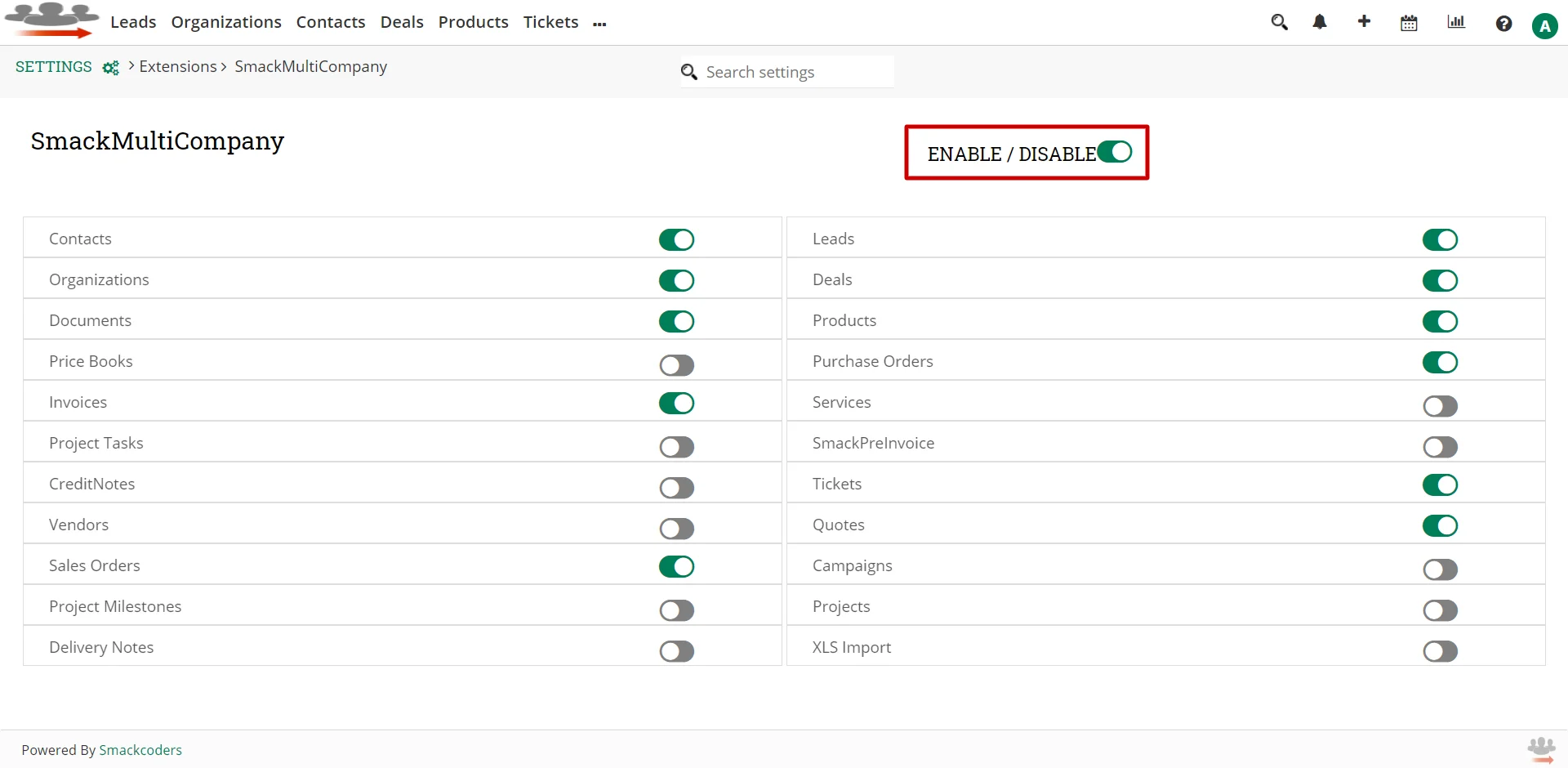Open the more navigation ellipsis menu
Viewport: 1568px width, 768px height.
(600, 25)
